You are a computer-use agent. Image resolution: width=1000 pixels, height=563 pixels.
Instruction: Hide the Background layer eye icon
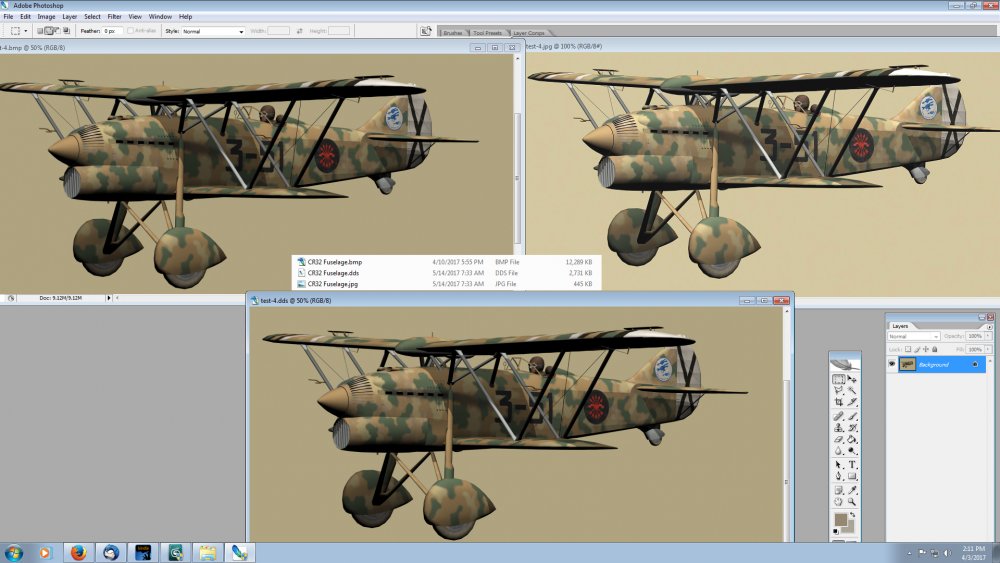[x=892, y=363]
